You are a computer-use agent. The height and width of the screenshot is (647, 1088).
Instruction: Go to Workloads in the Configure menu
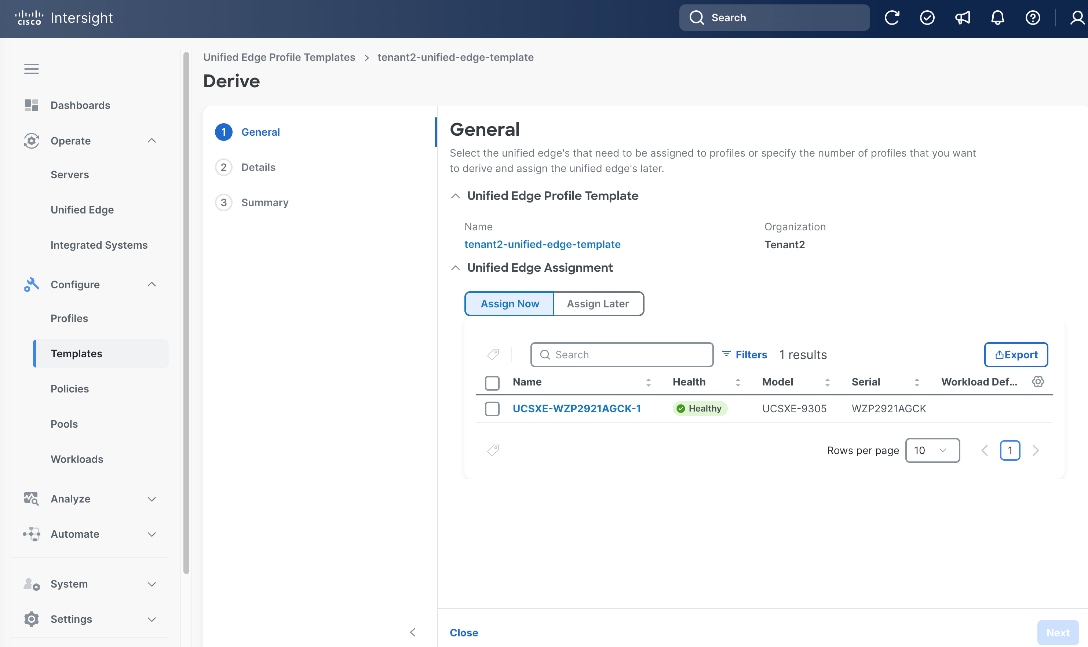[77, 459]
